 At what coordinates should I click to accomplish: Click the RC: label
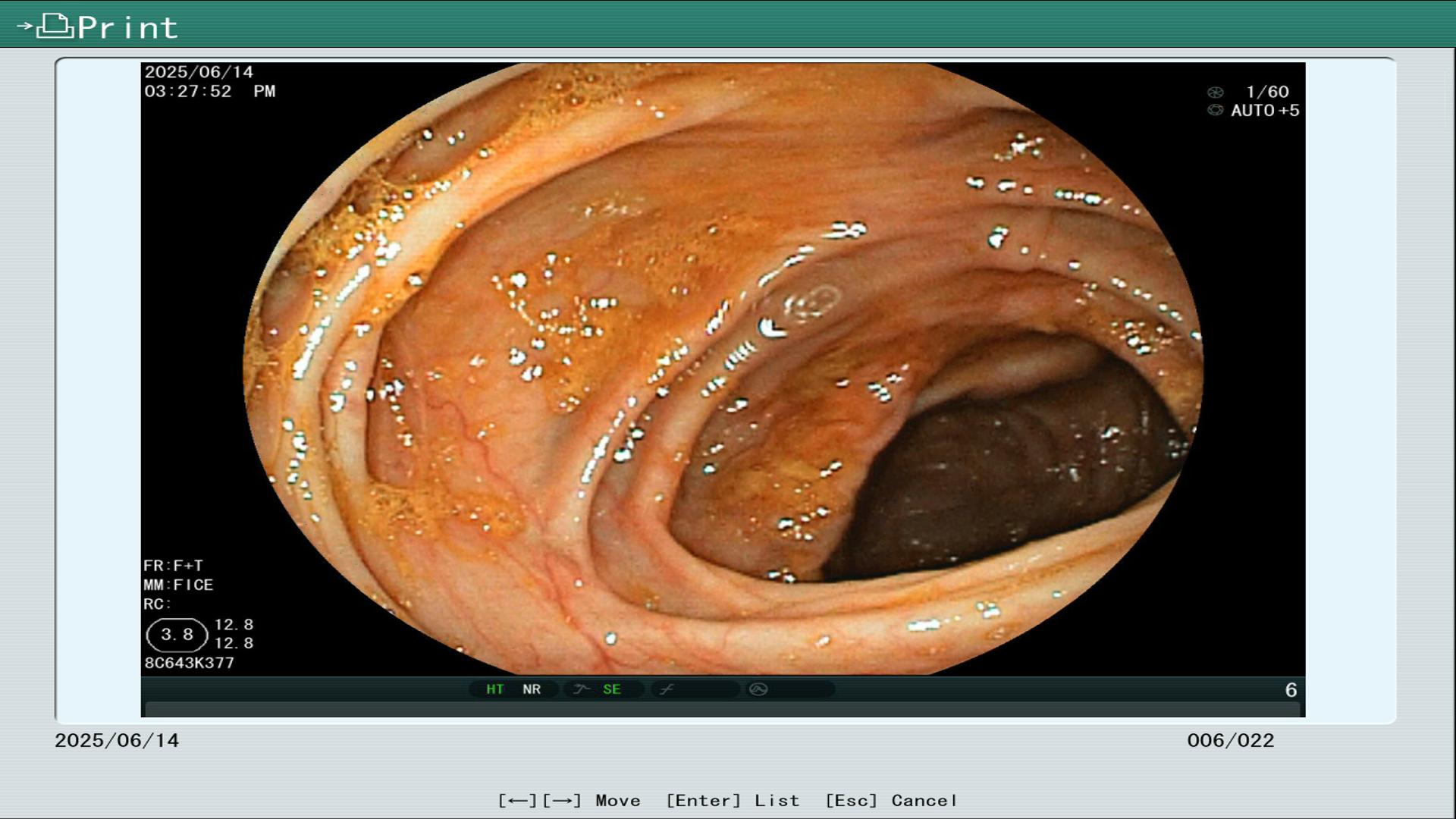[x=158, y=604]
